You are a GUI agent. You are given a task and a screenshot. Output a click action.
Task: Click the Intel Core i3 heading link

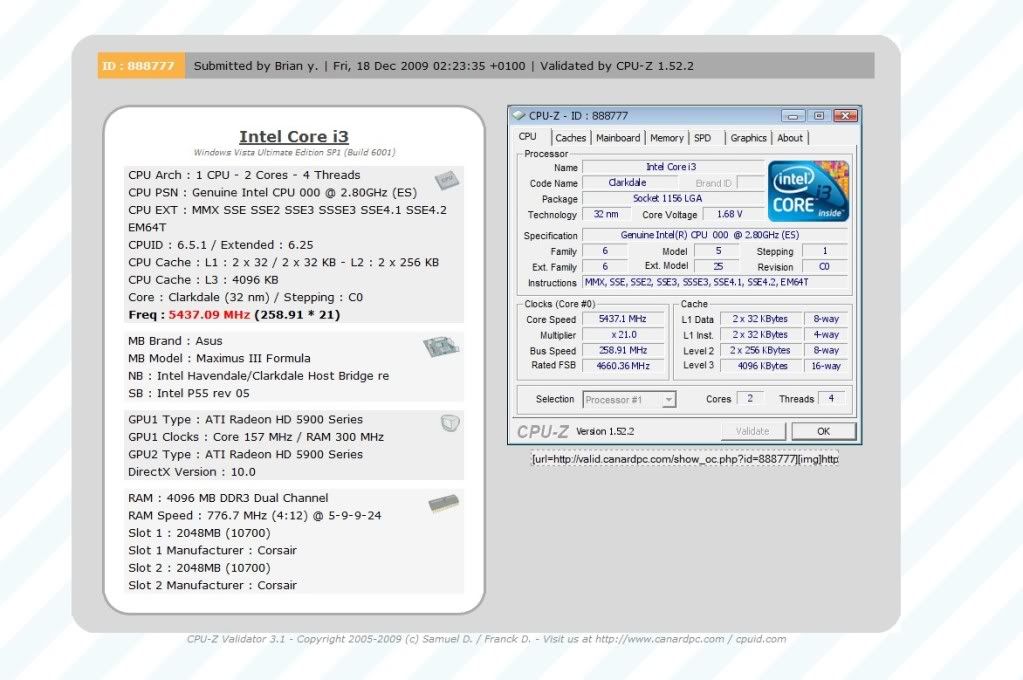click(x=294, y=136)
